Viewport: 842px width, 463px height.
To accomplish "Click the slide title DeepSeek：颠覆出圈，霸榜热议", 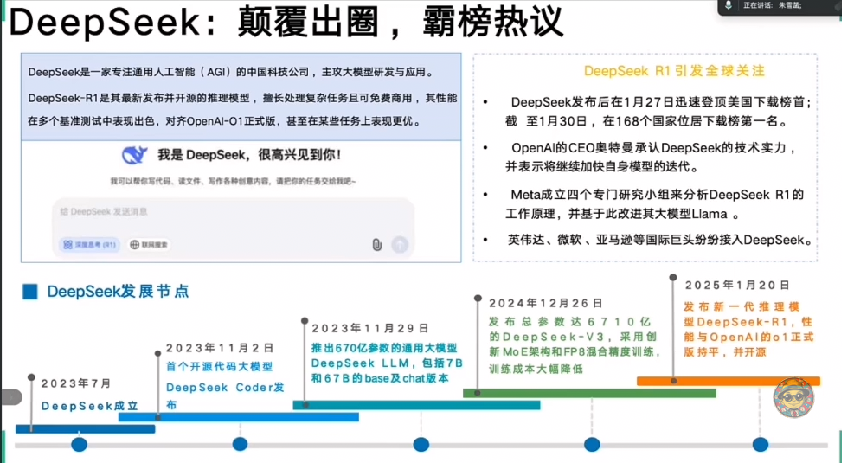I will pos(286,23).
